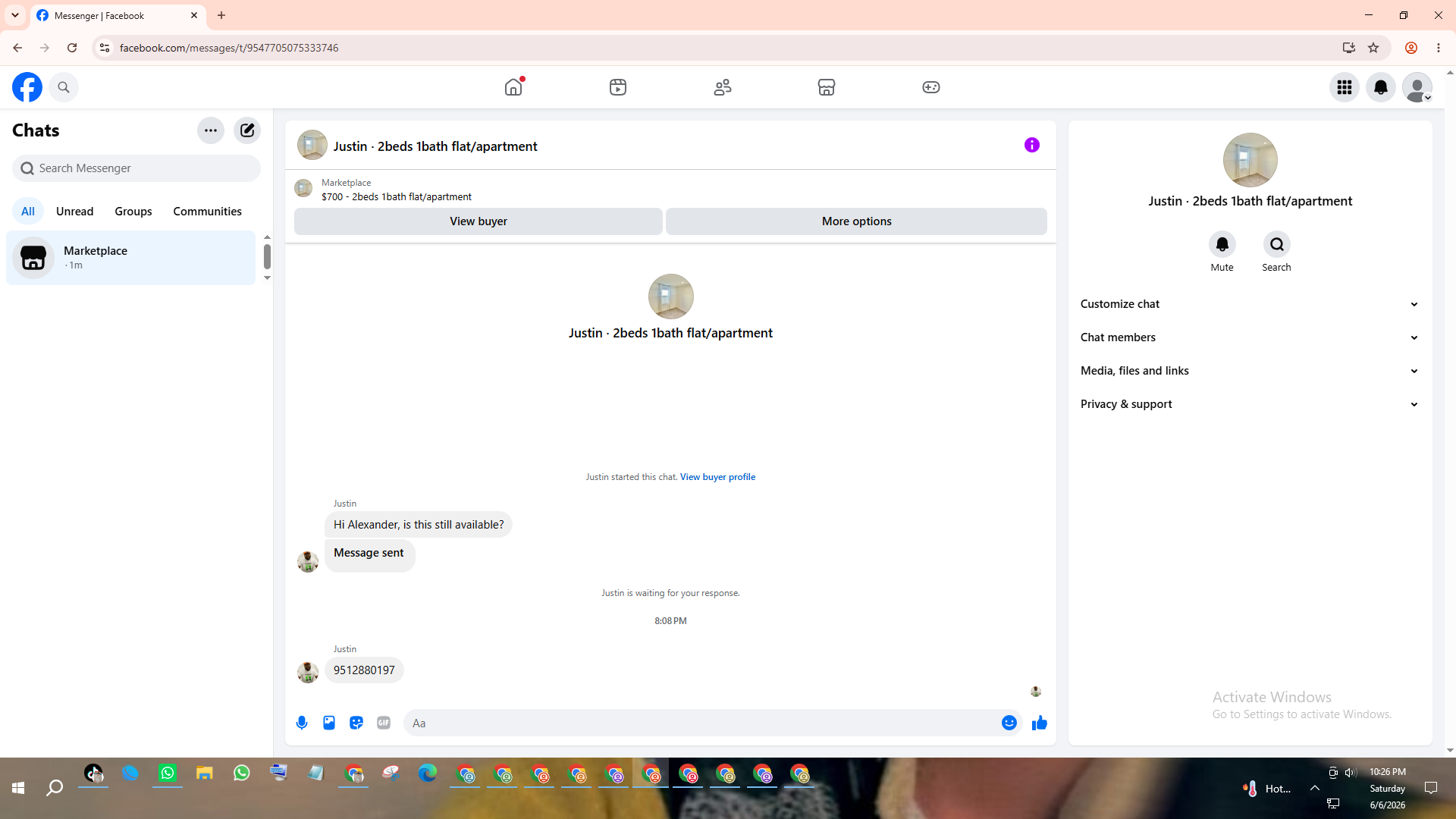Send a voice clip with microphone icon
The width and height of the screenshot is (1456, 819).
tap(302, 723)
